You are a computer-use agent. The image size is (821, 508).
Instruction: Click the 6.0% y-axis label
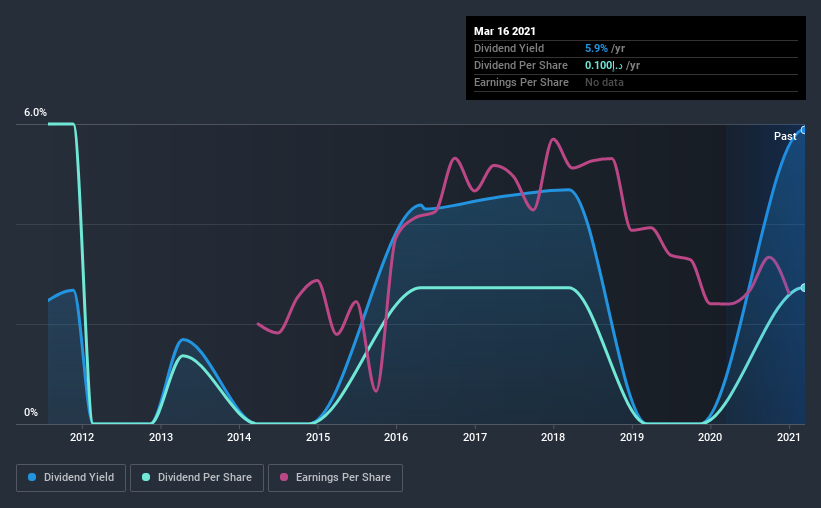click(x=35, y=113)
